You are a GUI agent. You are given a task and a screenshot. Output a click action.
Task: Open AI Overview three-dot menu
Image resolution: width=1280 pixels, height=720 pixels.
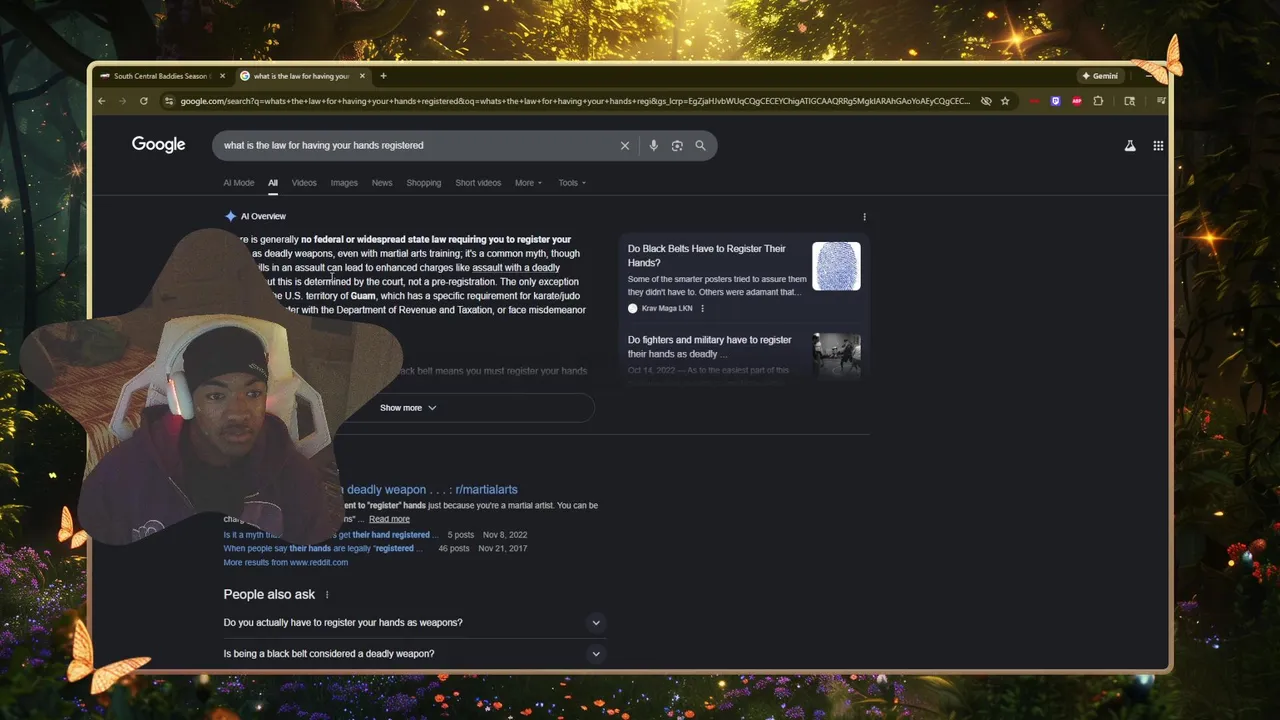(x=865, y=216)
